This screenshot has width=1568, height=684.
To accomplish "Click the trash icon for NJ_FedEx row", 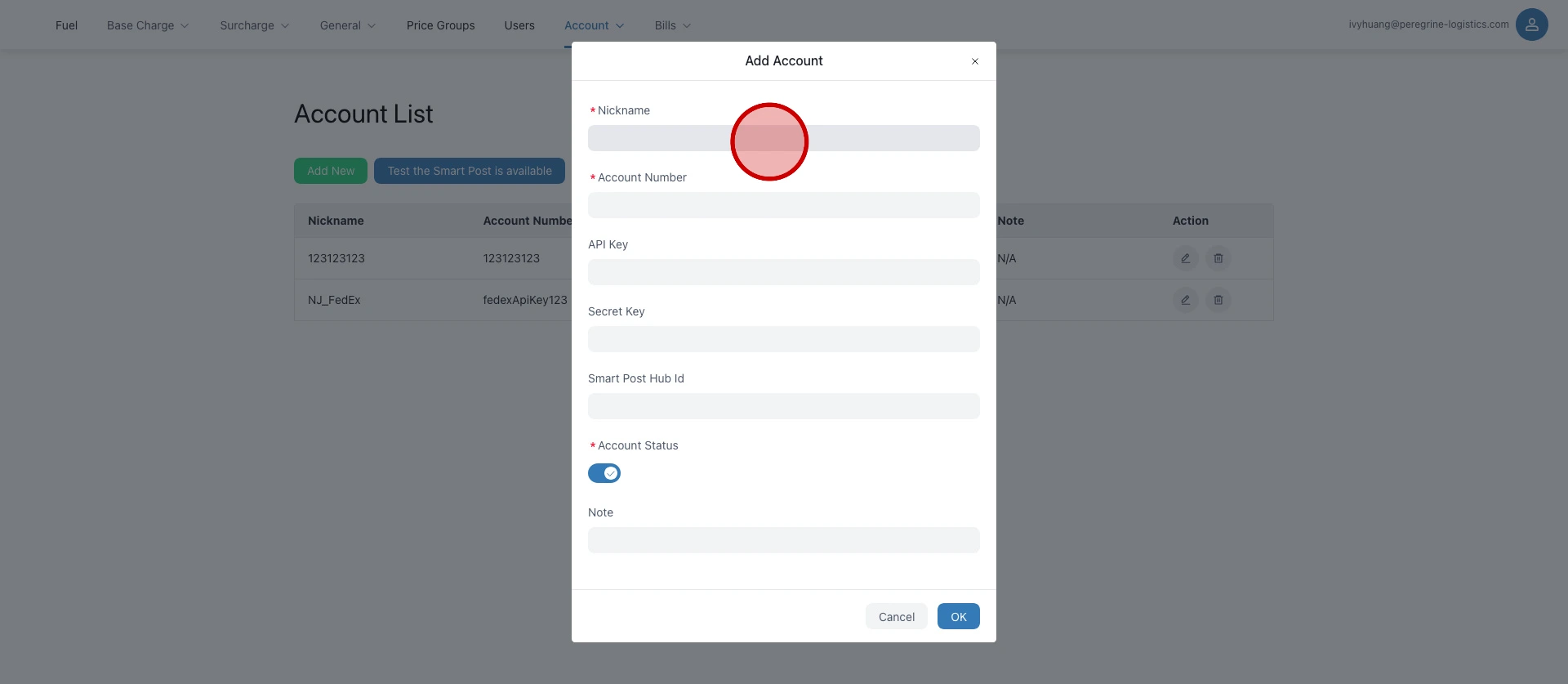I will 1218,300.
